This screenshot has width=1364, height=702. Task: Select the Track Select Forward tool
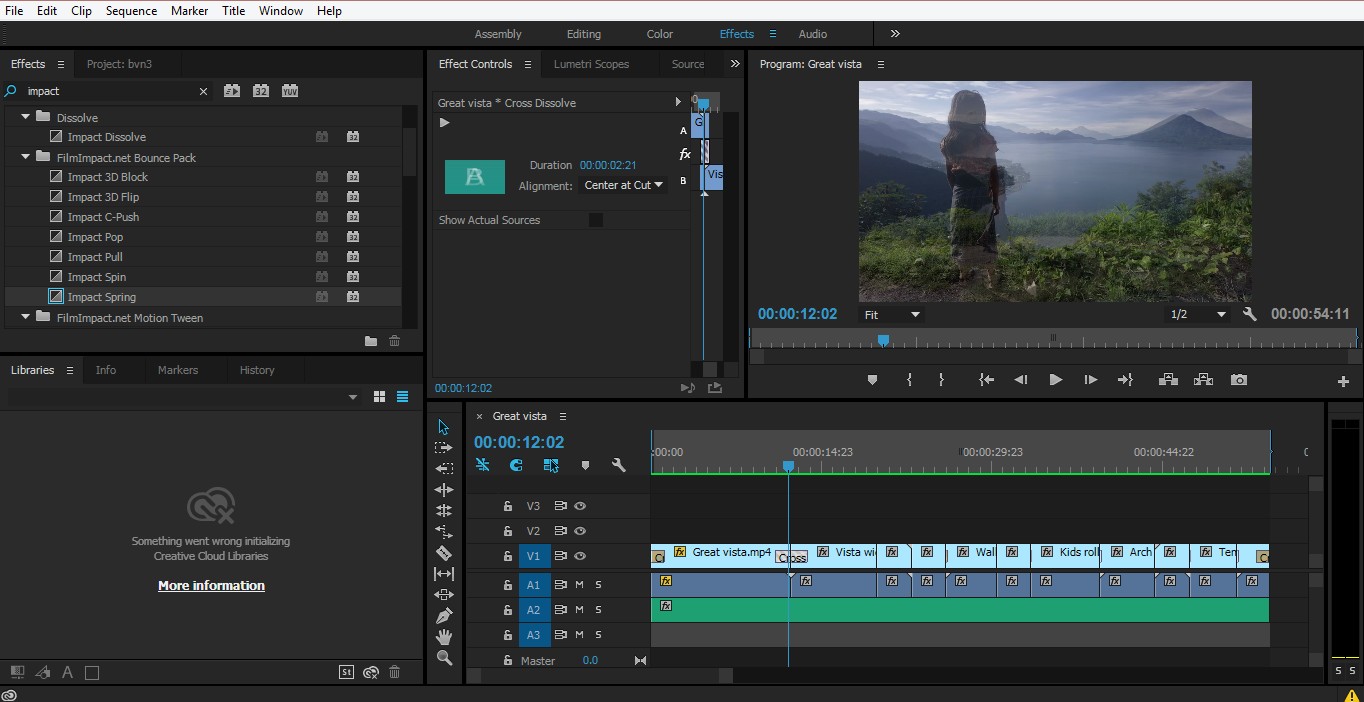pyautogui.click(x=444, y=448)
